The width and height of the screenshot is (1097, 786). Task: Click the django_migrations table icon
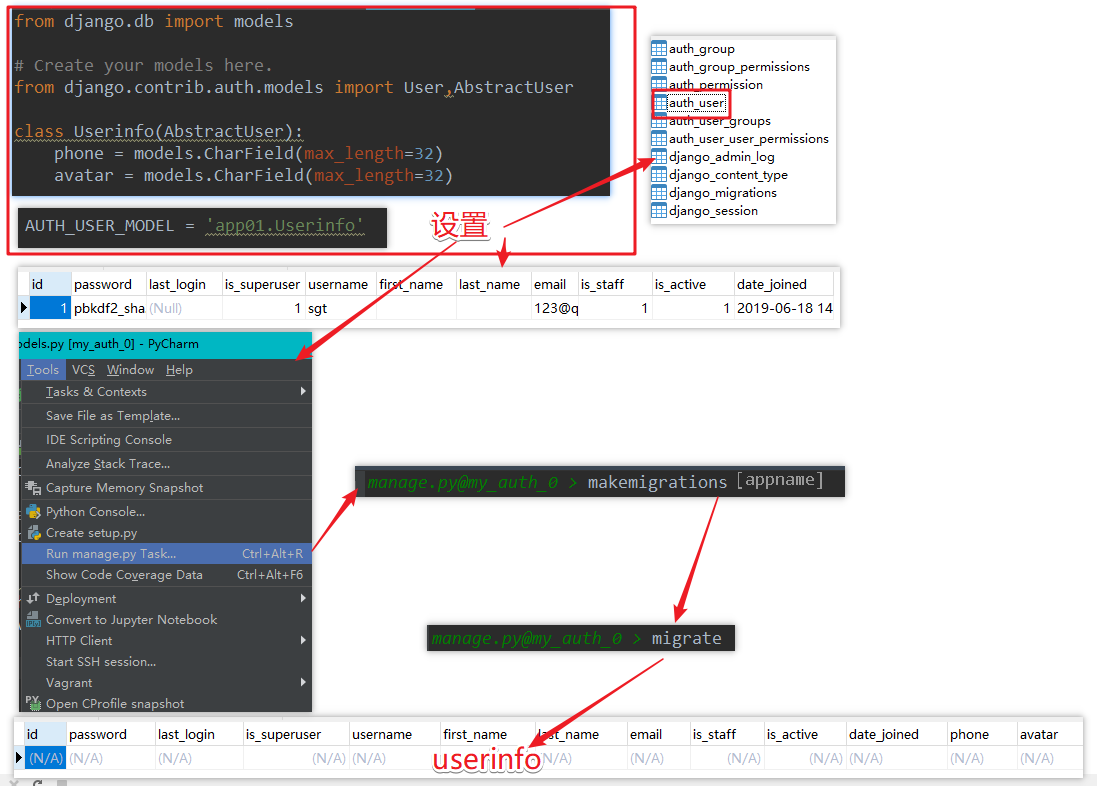point(658,192)
